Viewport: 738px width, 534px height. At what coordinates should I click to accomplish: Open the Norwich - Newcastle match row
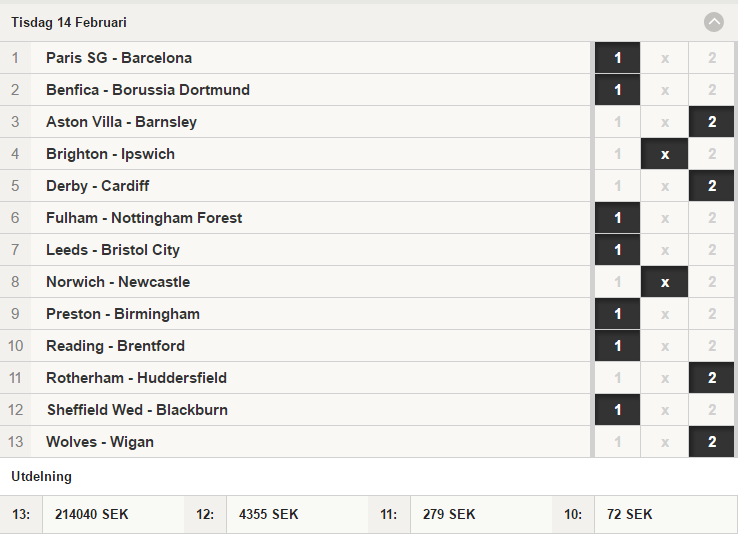pos(295,282)
